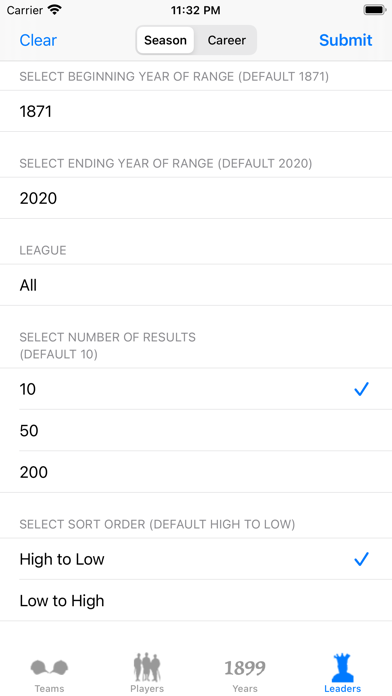Tap the Clear button

tap(38, 40)
